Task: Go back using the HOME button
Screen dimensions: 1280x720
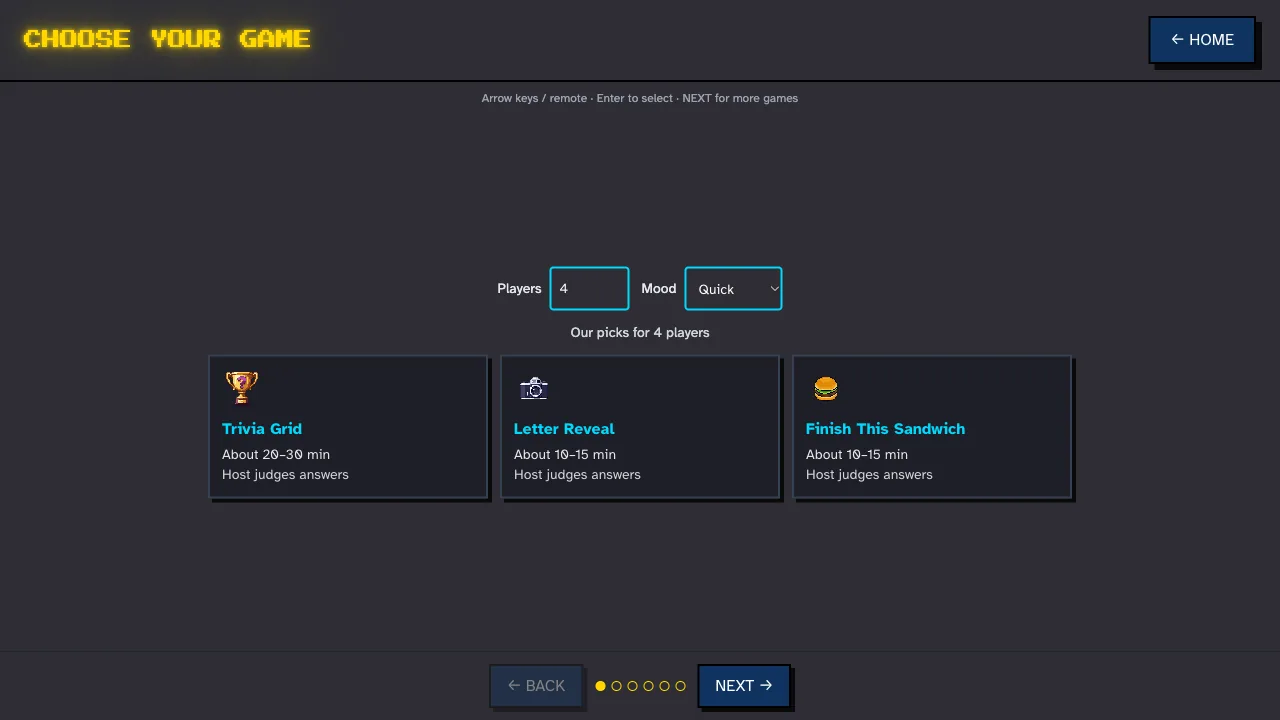Action: tap(1202, 40)
